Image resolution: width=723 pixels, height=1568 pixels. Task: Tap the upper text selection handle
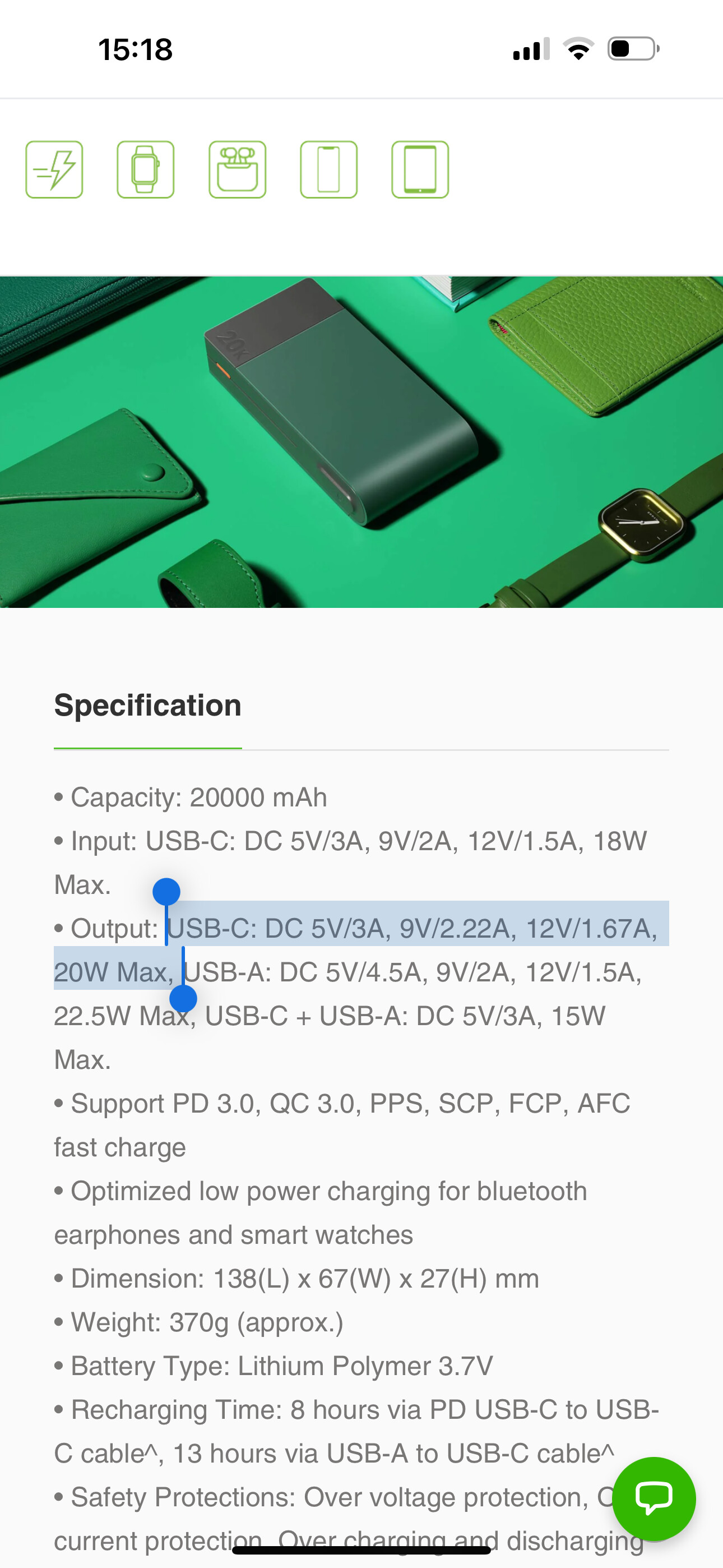(166, 892)
